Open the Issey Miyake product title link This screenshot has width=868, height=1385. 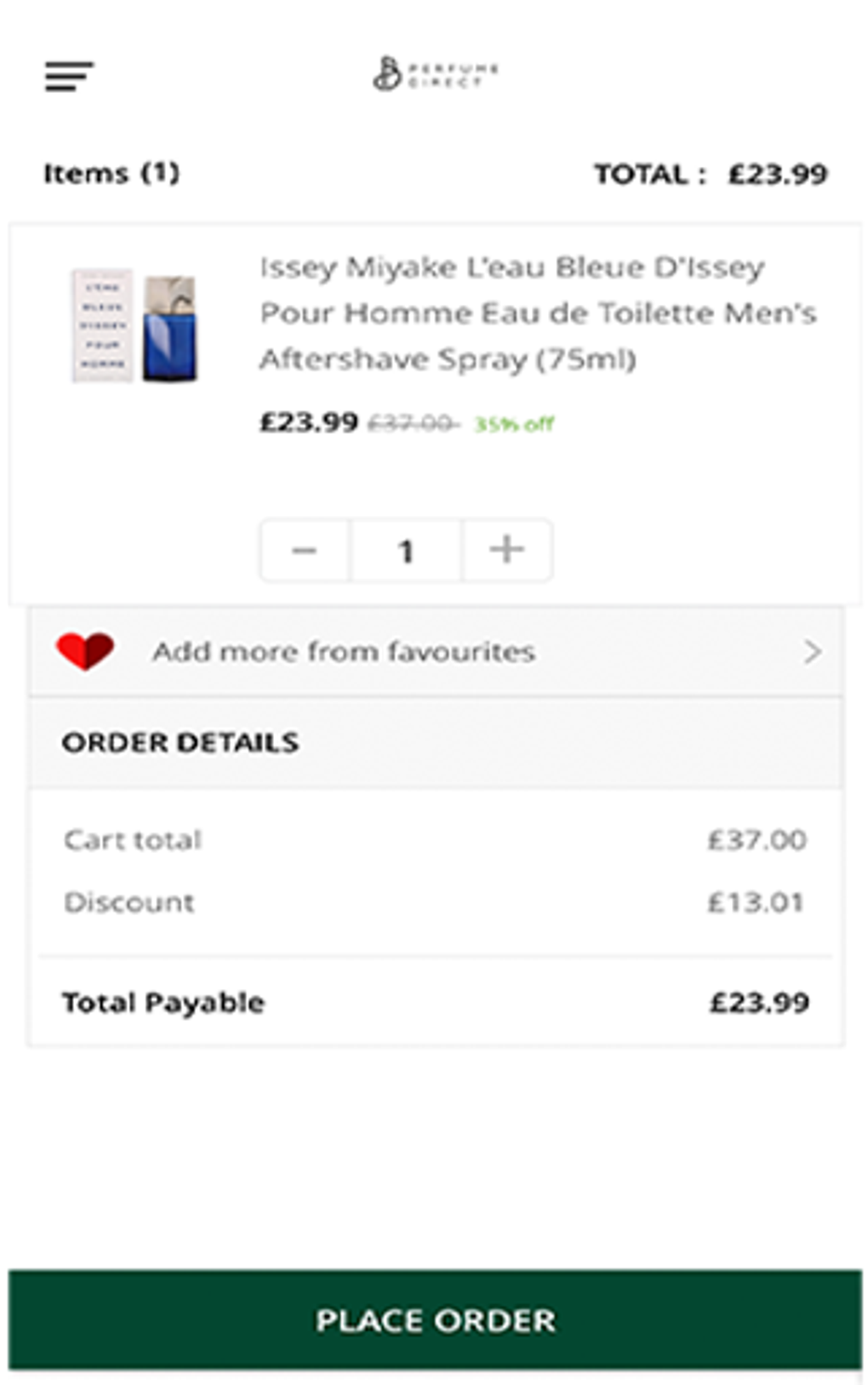pos(537,313)
